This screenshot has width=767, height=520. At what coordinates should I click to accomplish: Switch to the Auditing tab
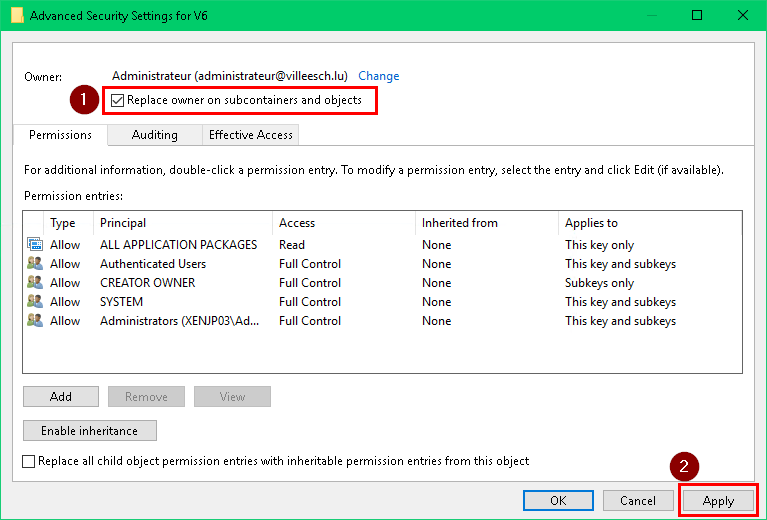154,135
